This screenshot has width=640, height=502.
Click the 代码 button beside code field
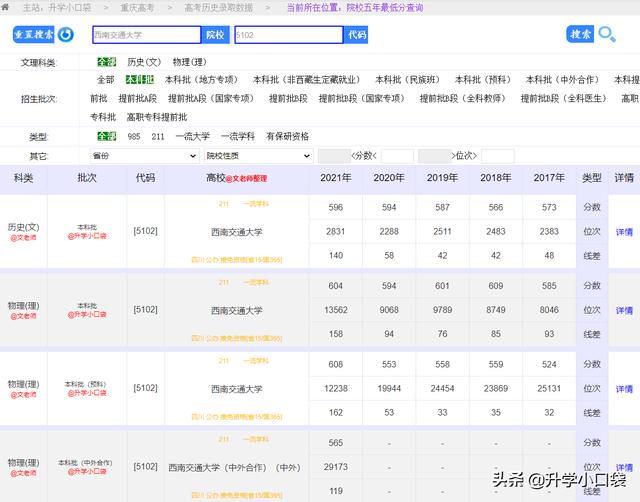[356, 35]
